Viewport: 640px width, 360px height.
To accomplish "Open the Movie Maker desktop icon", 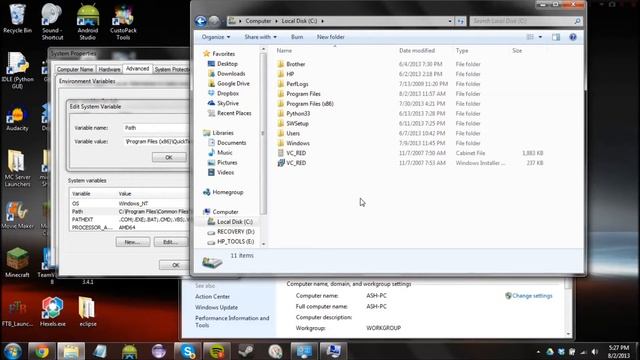I will (x=17, y=215).
